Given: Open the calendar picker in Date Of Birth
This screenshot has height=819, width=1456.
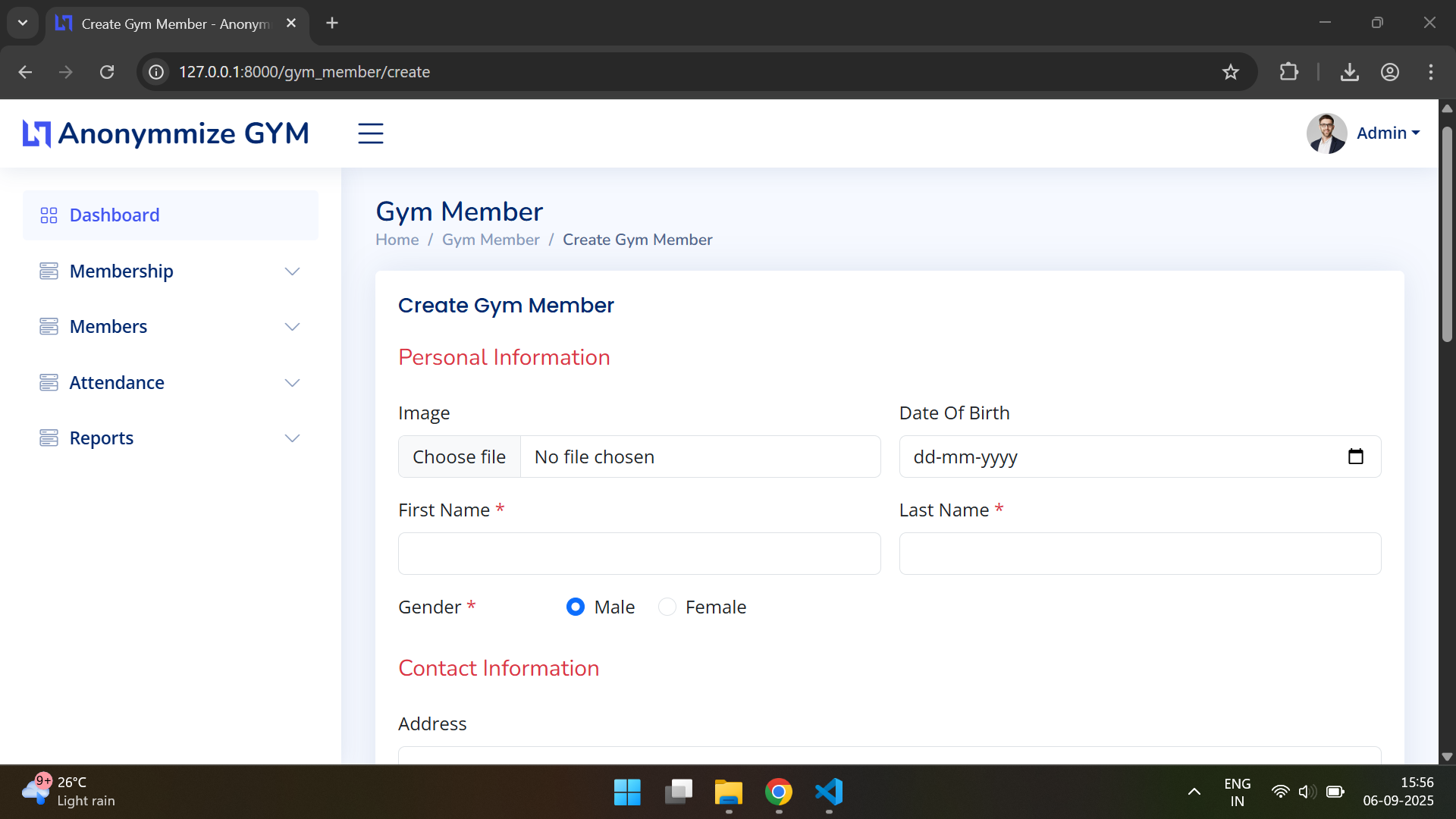Looking at the screenshot, I should pos(1356,457).
